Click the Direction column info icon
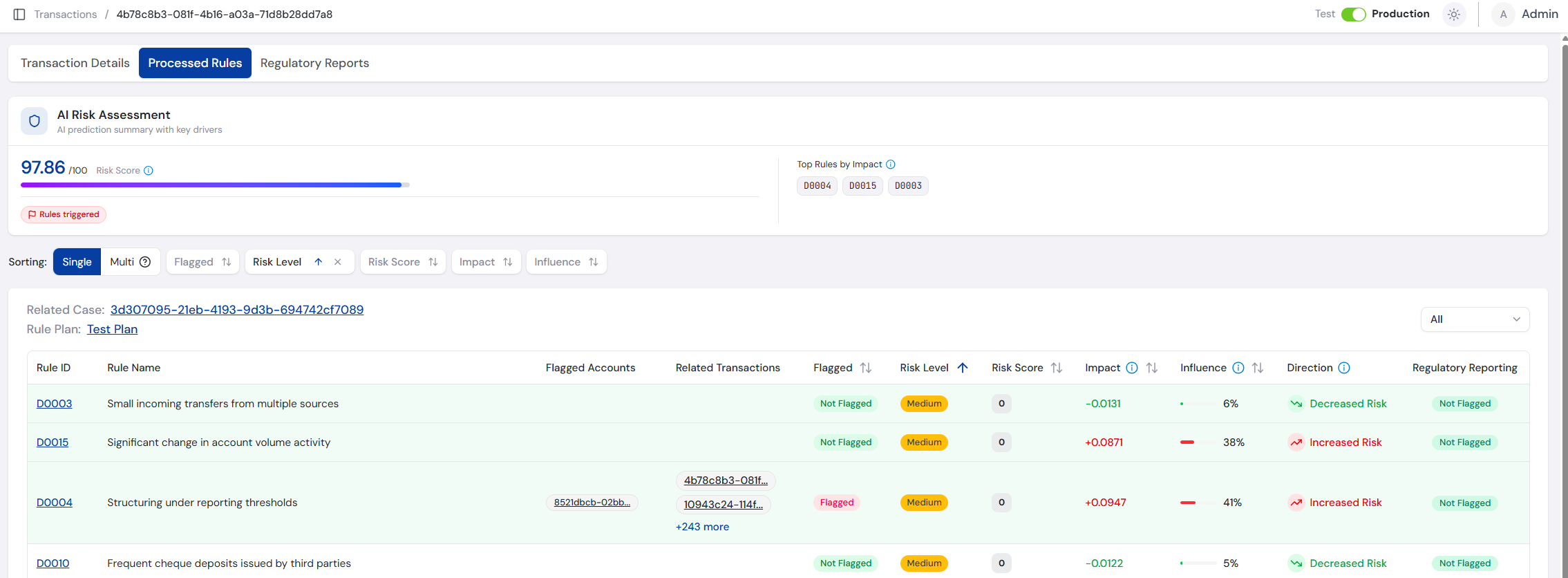This screenshot has height=578, width=1568. click(x=1344, y=368)
